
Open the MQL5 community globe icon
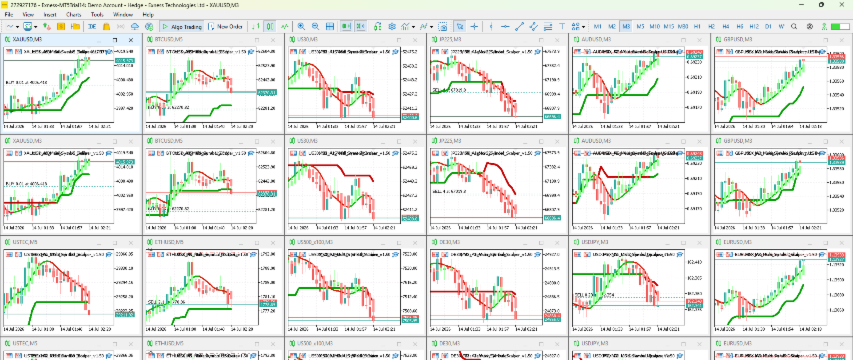(x=149, y=26)
